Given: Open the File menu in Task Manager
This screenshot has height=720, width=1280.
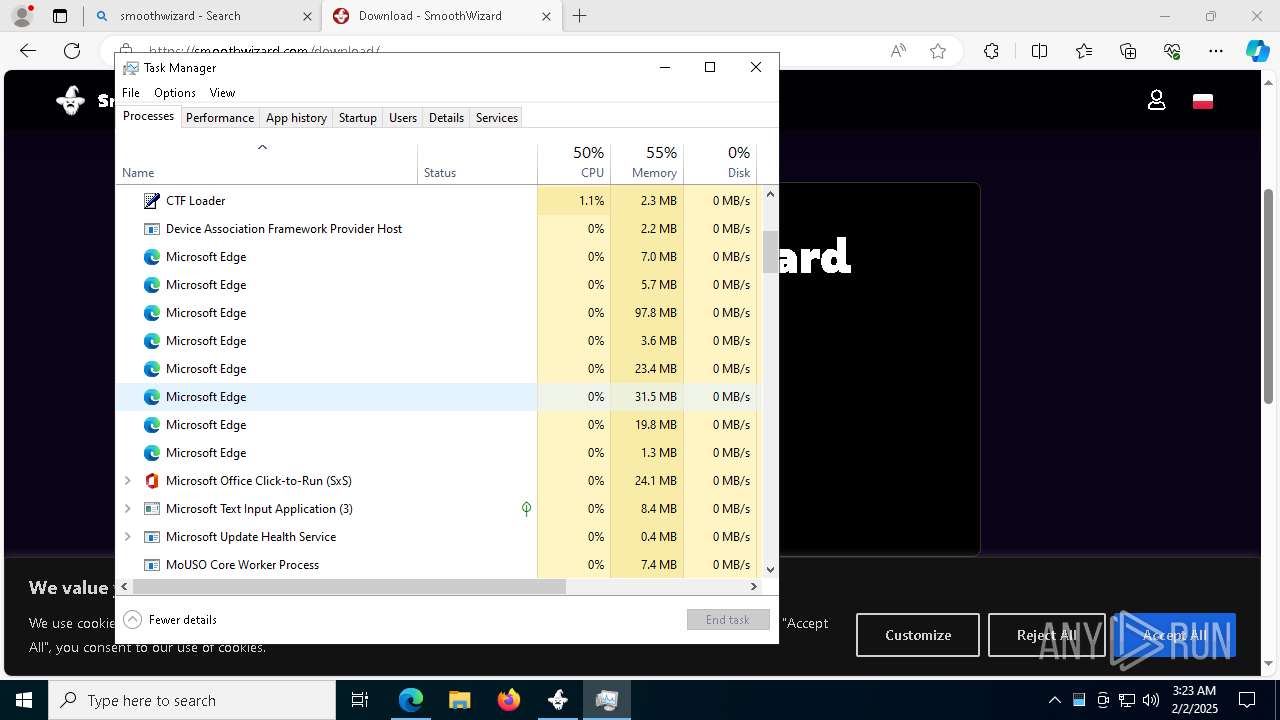Looking at the screenshot, I should (x=131, y=93).
